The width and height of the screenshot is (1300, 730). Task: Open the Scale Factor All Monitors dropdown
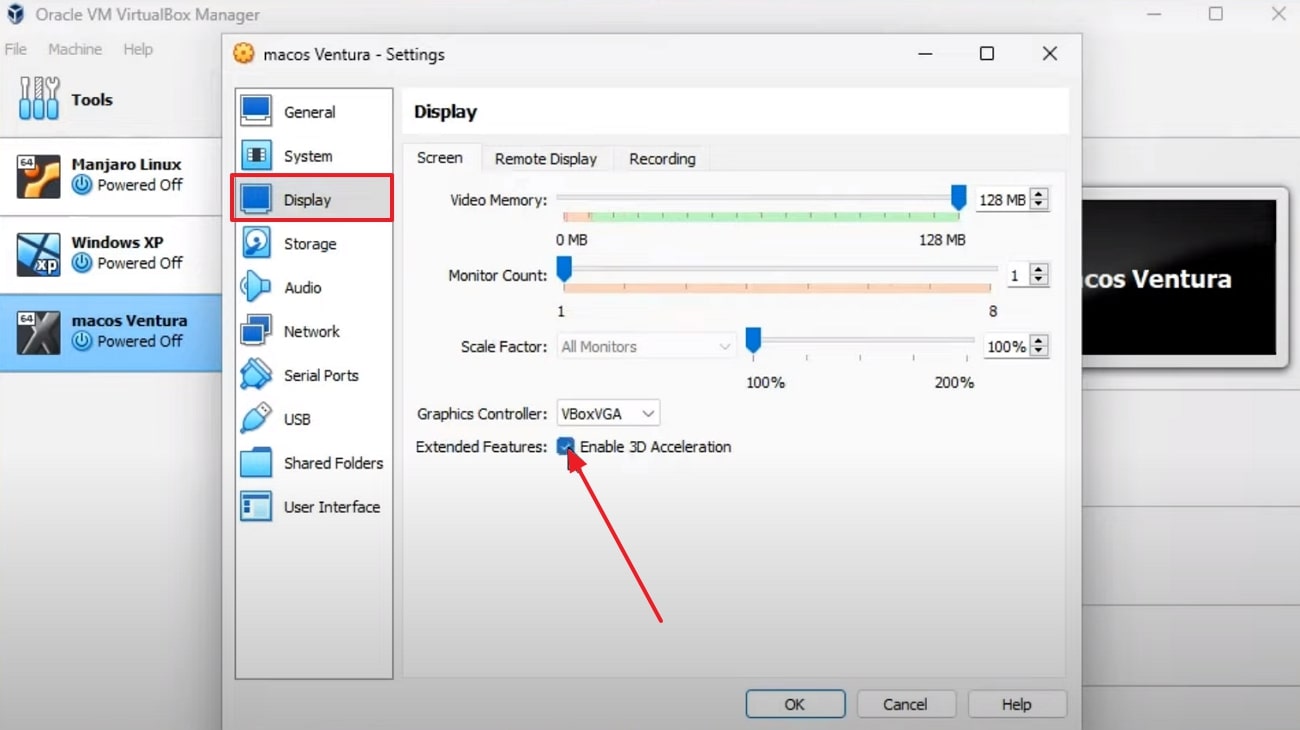[x=646, y=346]
